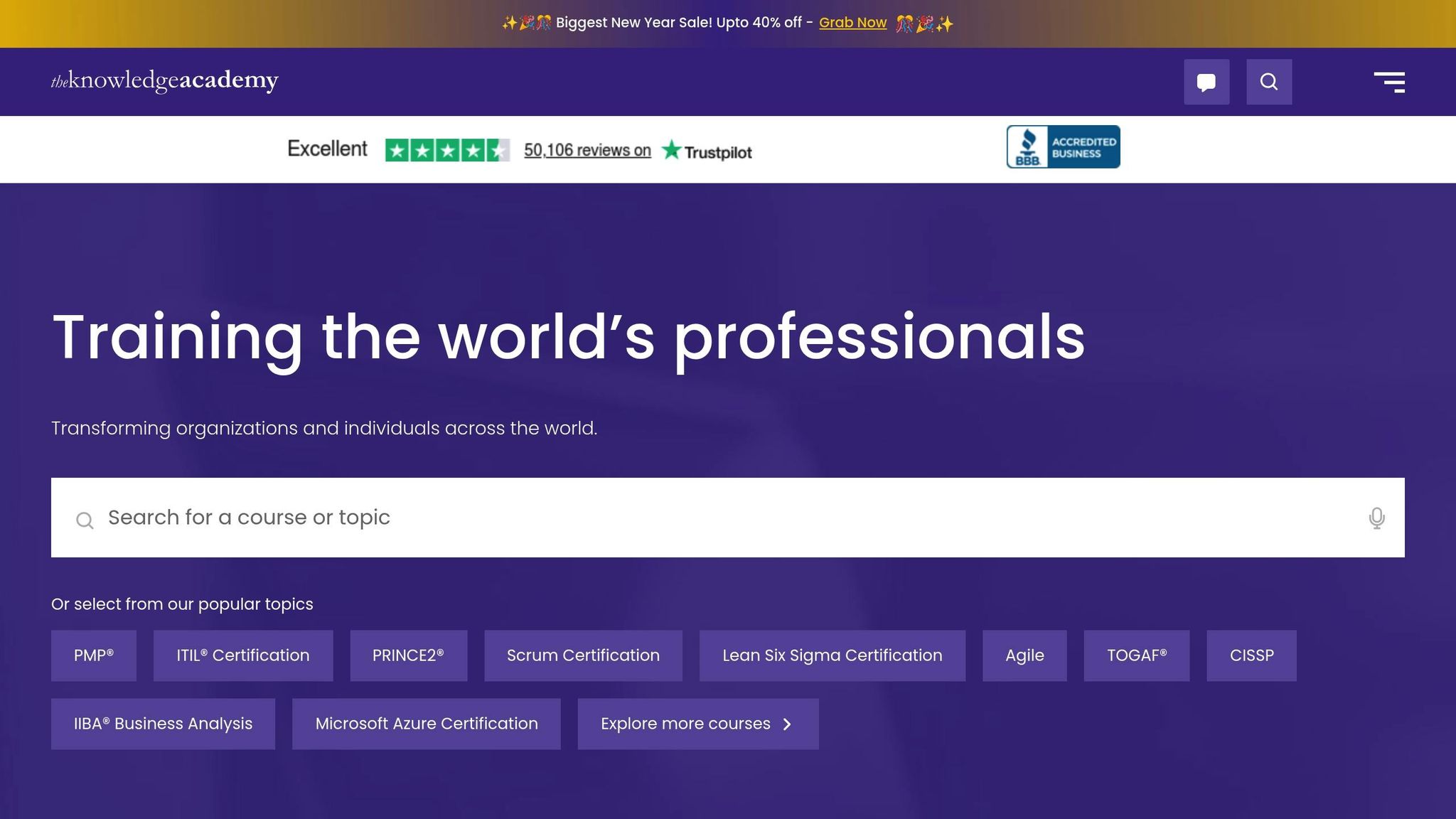Select Scrum Certification from popular topics
The image size is (1456, 819).
(582, 655)
